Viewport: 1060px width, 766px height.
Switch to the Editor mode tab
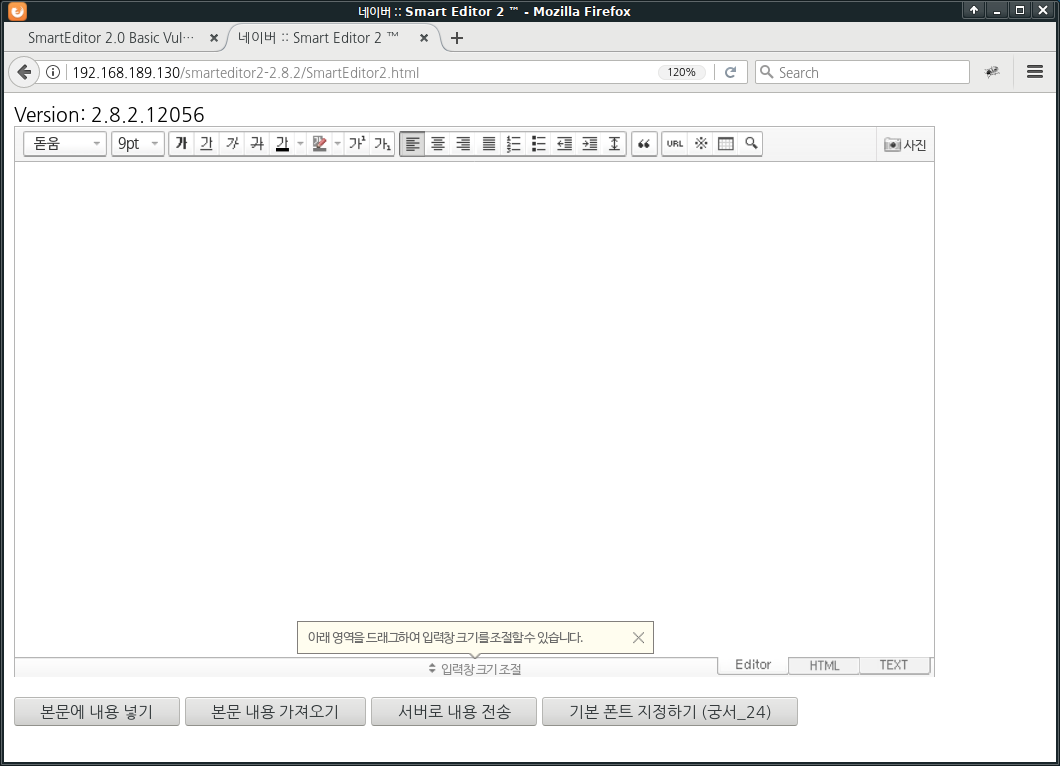click(753, 665)
